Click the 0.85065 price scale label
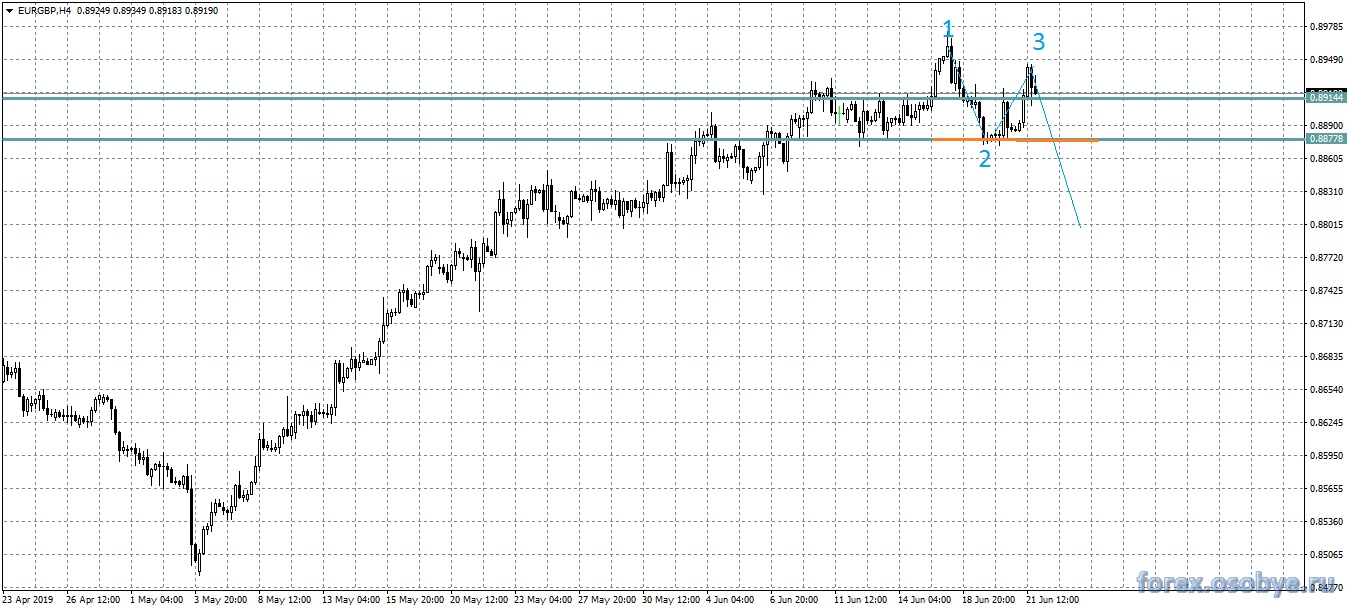Image resolution: width=1350 pixels, height=611 pixels. point(1327,555)
